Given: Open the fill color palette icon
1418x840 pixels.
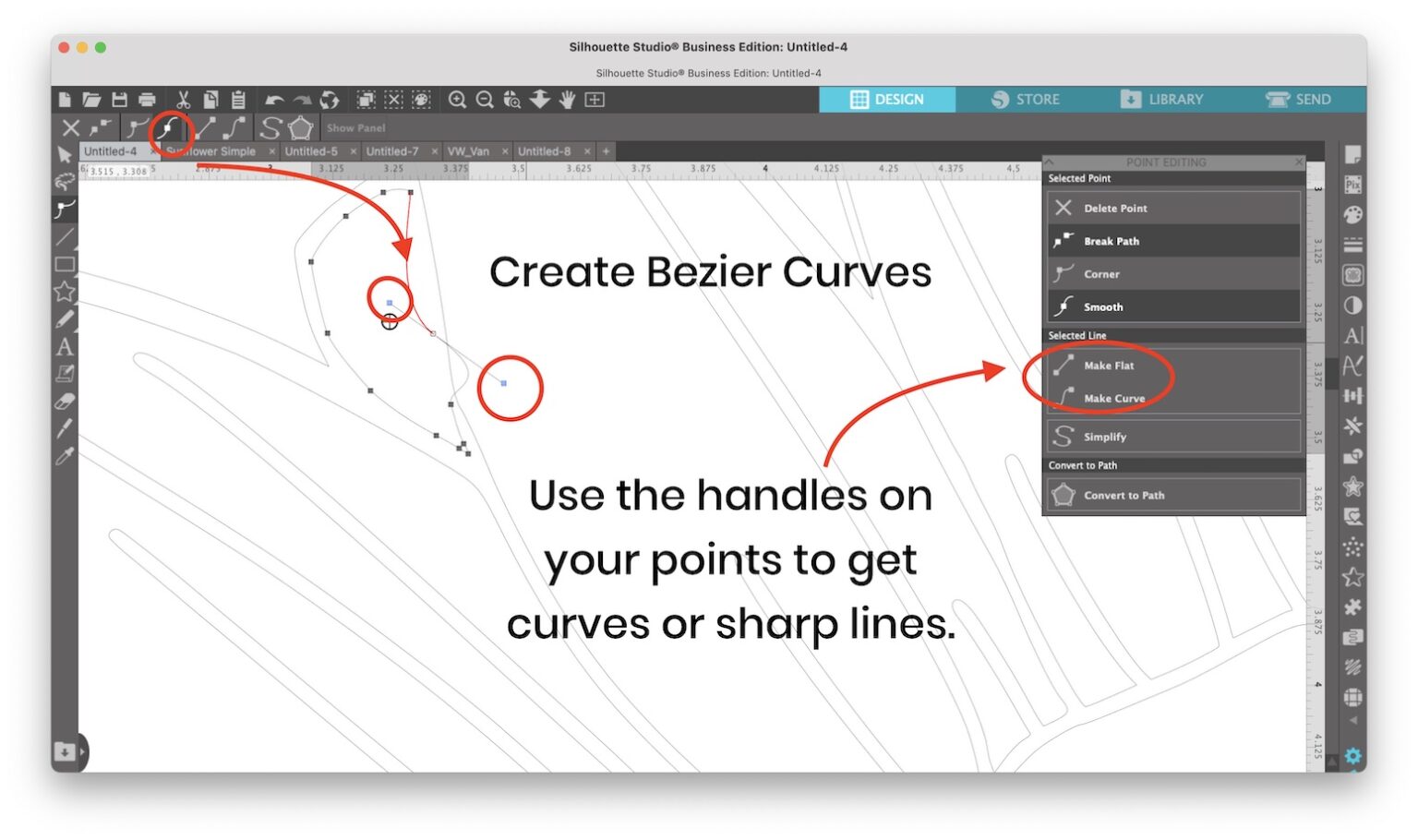Looking at the screenshot, I should coord(1352,213).
